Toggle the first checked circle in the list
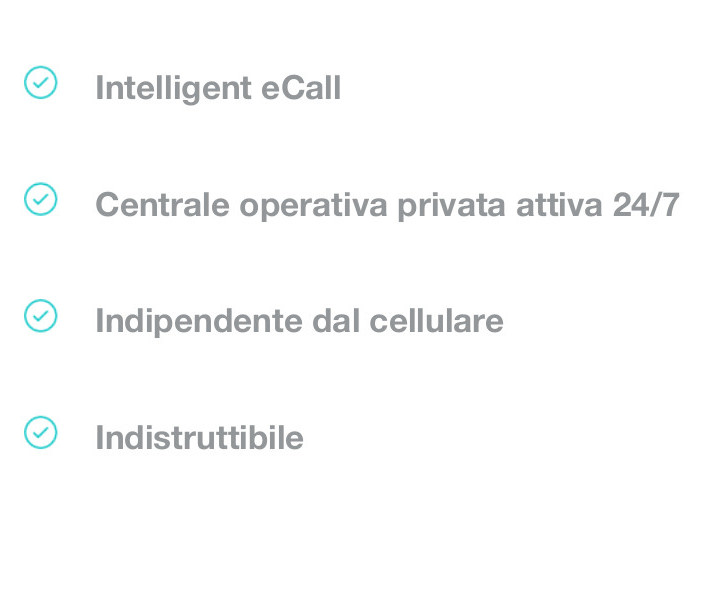This screenshot has width=710, height=612. tap(40, 82)
